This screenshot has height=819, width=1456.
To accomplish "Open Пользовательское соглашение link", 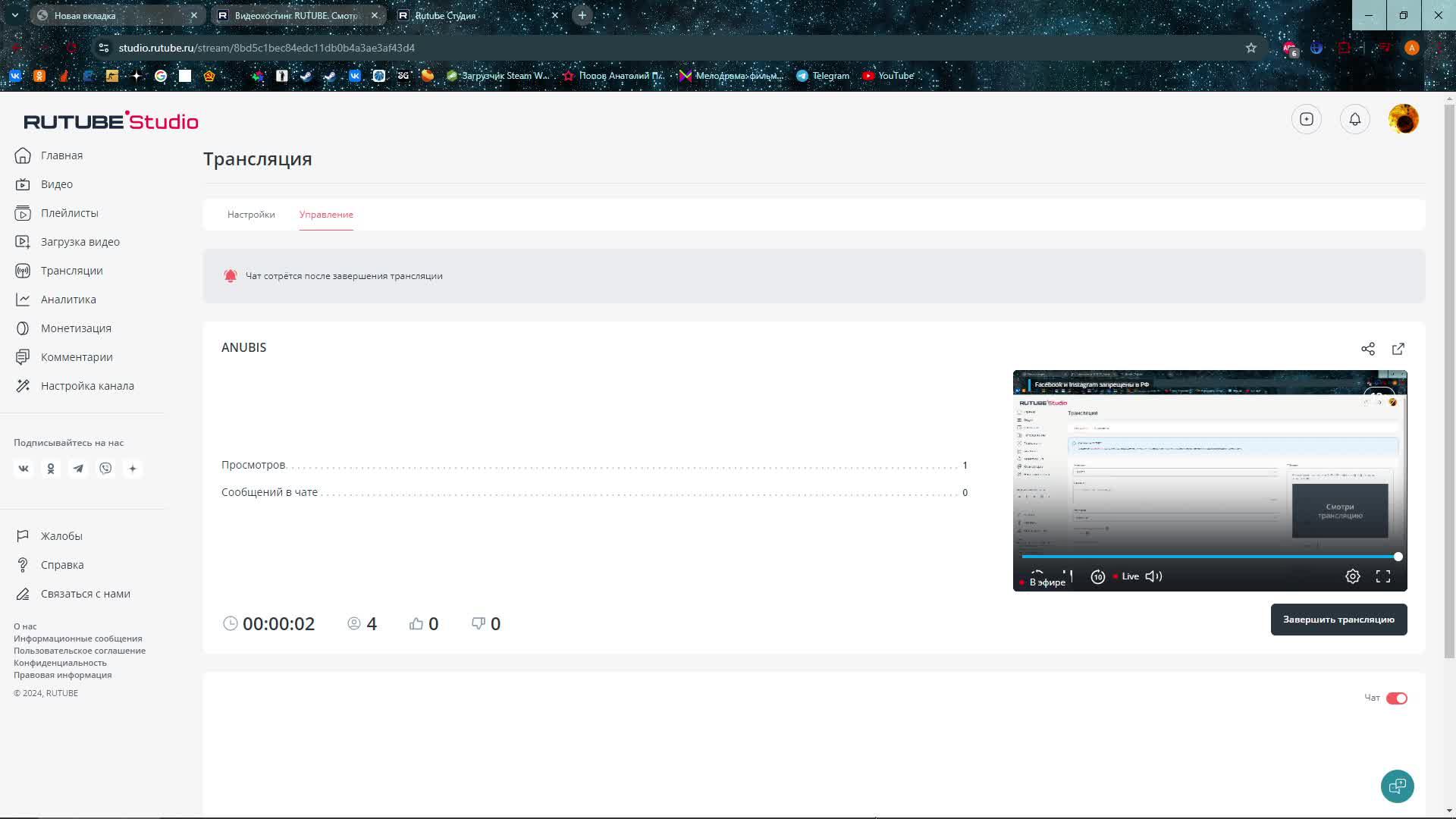I will (80, 651).
